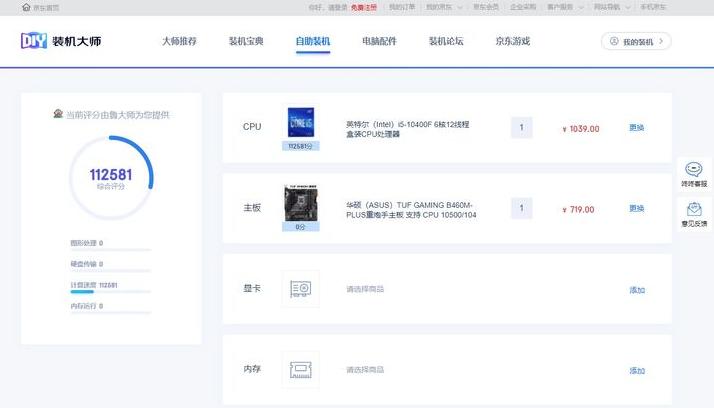Click 请选择商品 in the 内存 row

pyautogui.click(x=365, y=370)
